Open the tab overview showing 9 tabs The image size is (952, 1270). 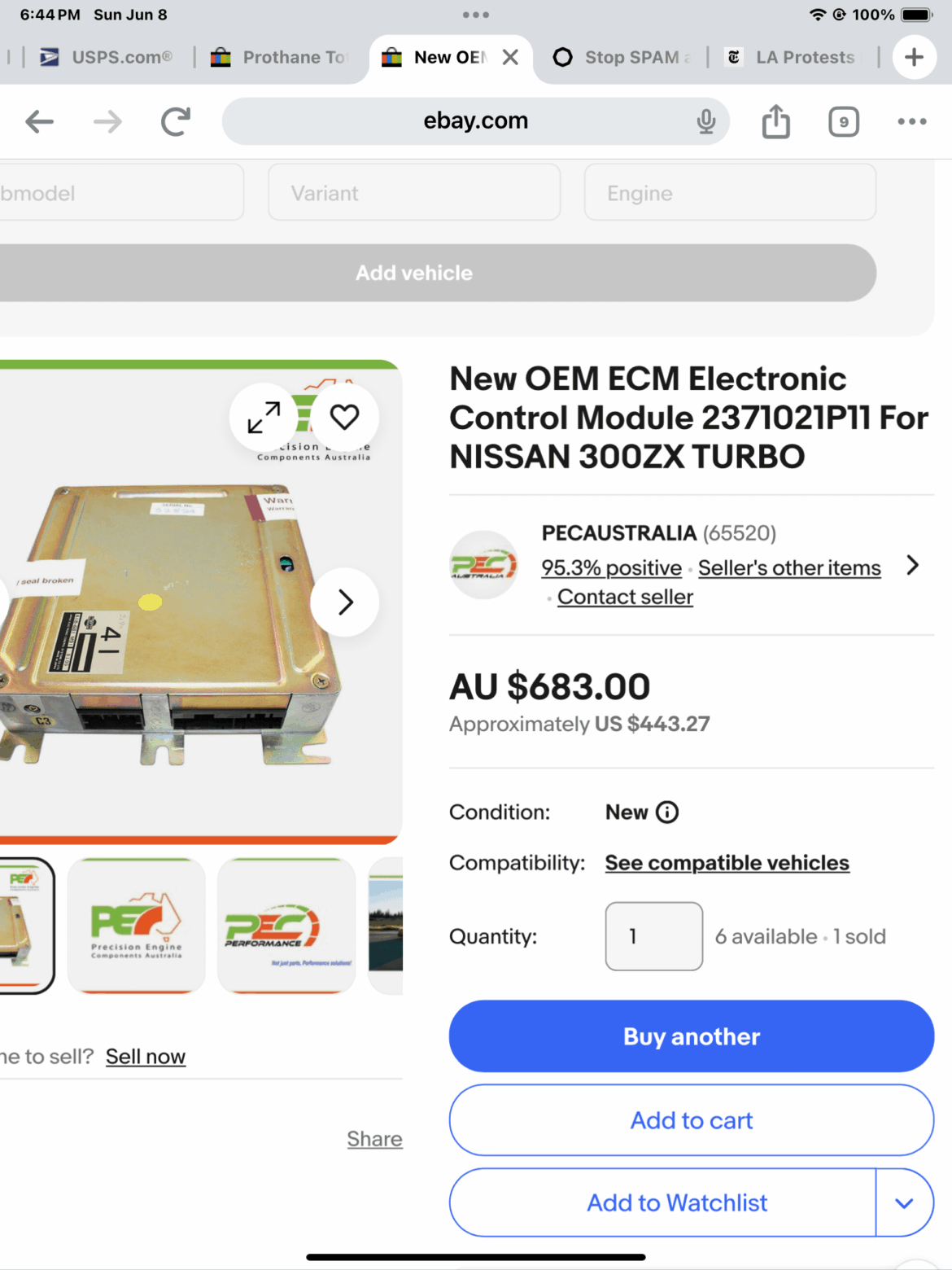pos(843,120)
